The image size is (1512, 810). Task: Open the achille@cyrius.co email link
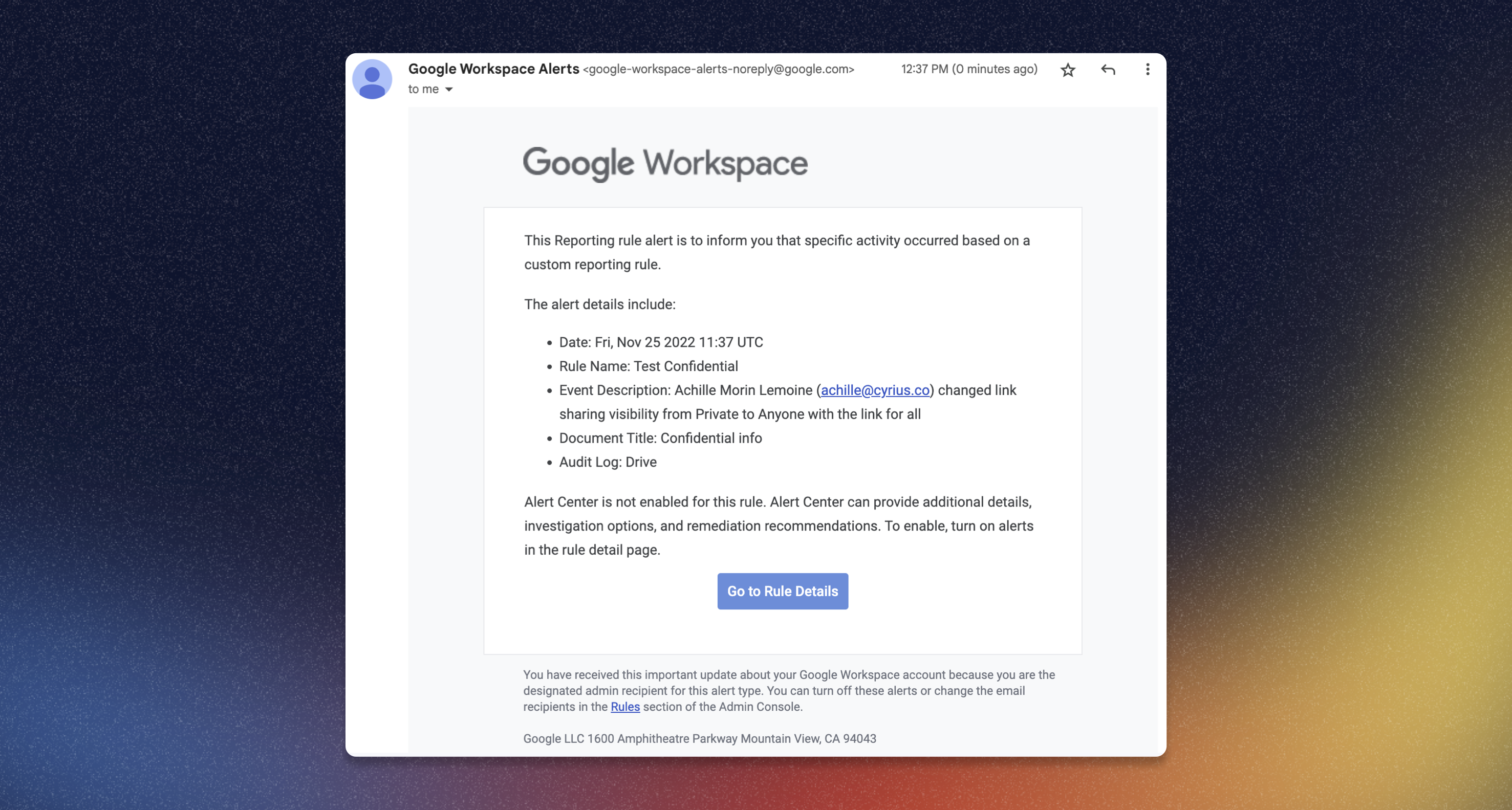coord(875,390)
